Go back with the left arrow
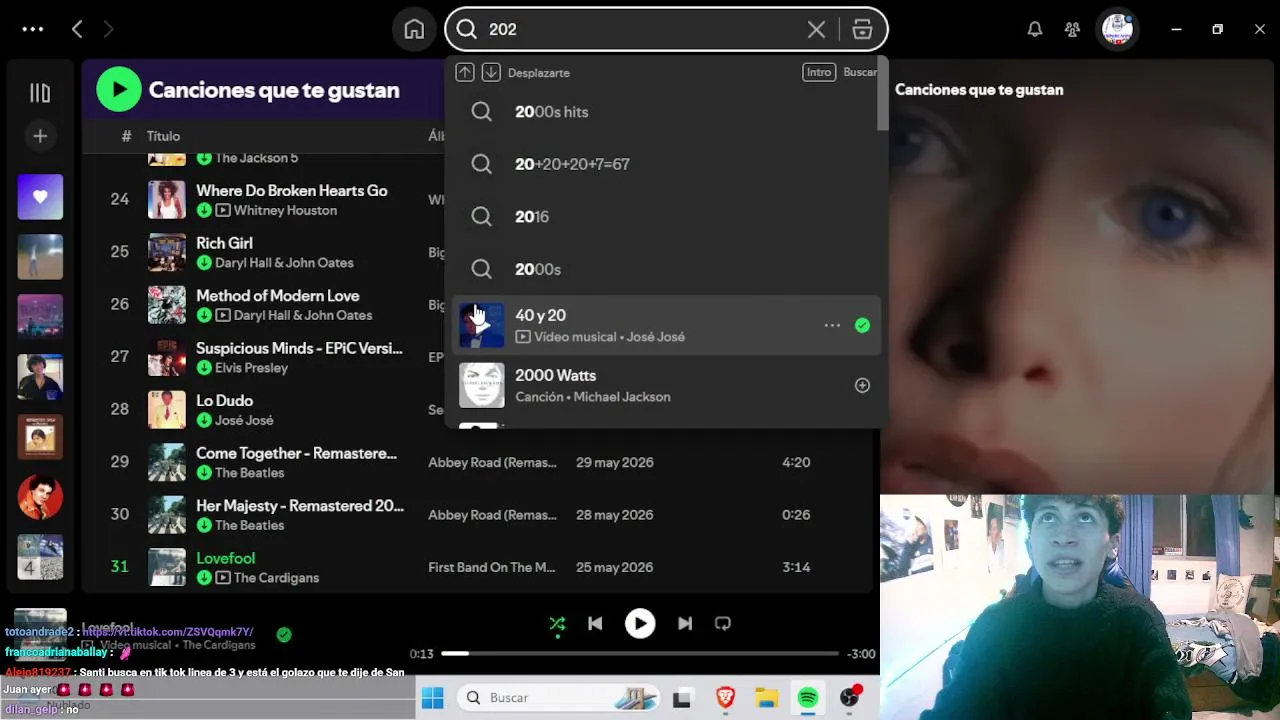1280x720 pixels. tap(77, 29)
